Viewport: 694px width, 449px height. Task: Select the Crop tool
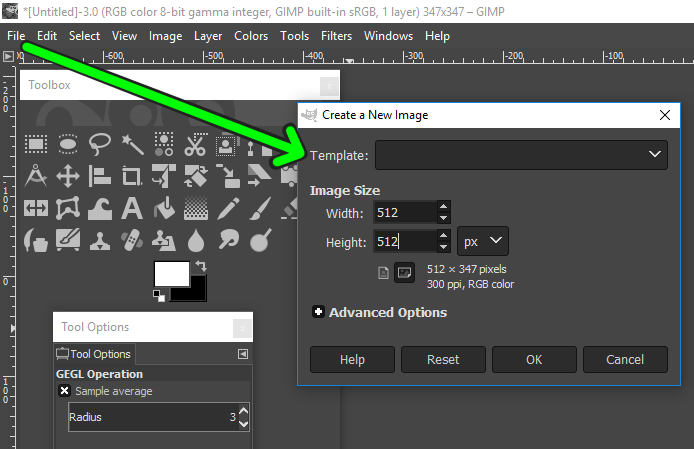click(x=132, y=176)
